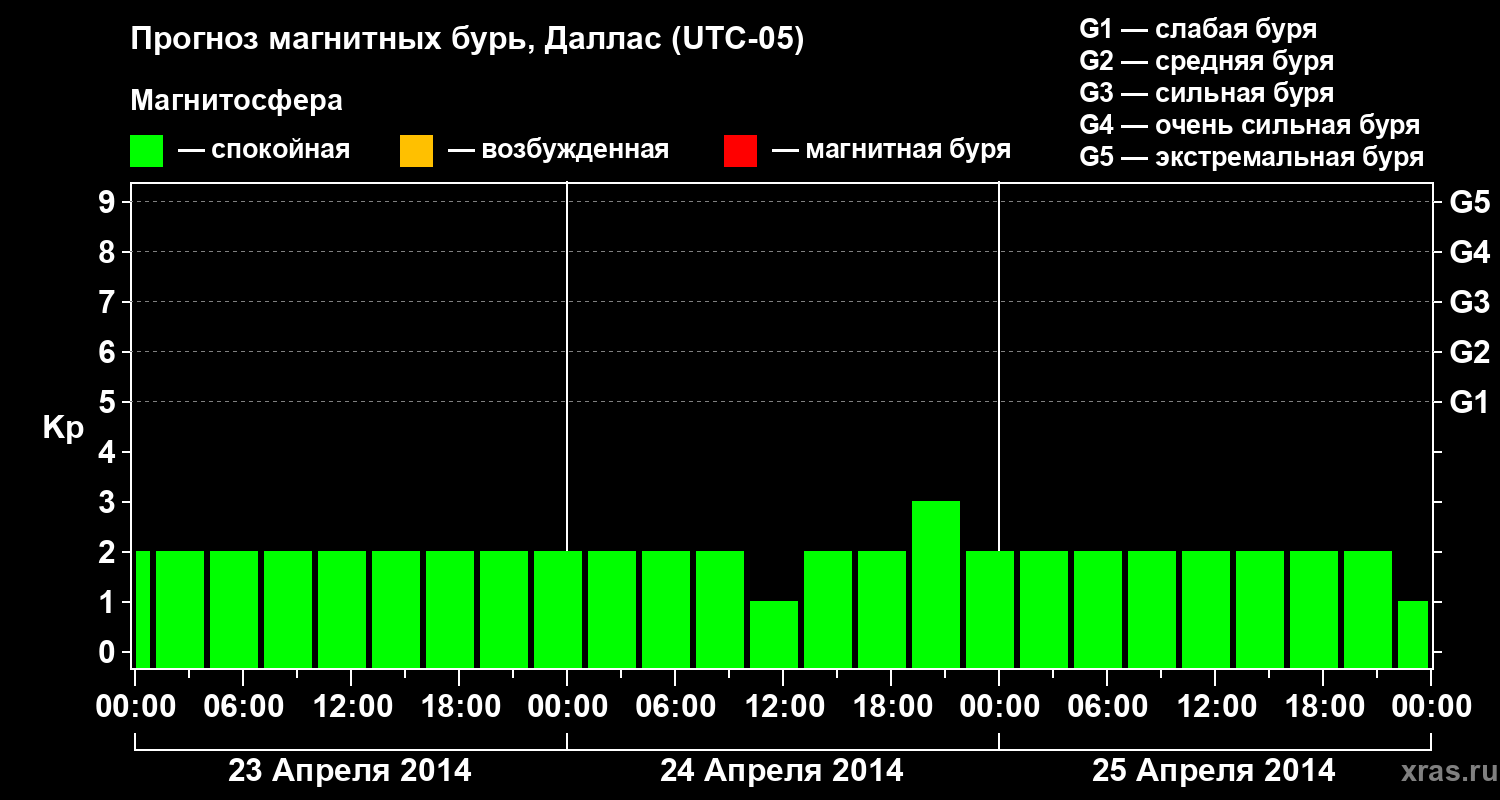Click the final short Kp 1 bar on 25 Апреля

coord(1413,634)
